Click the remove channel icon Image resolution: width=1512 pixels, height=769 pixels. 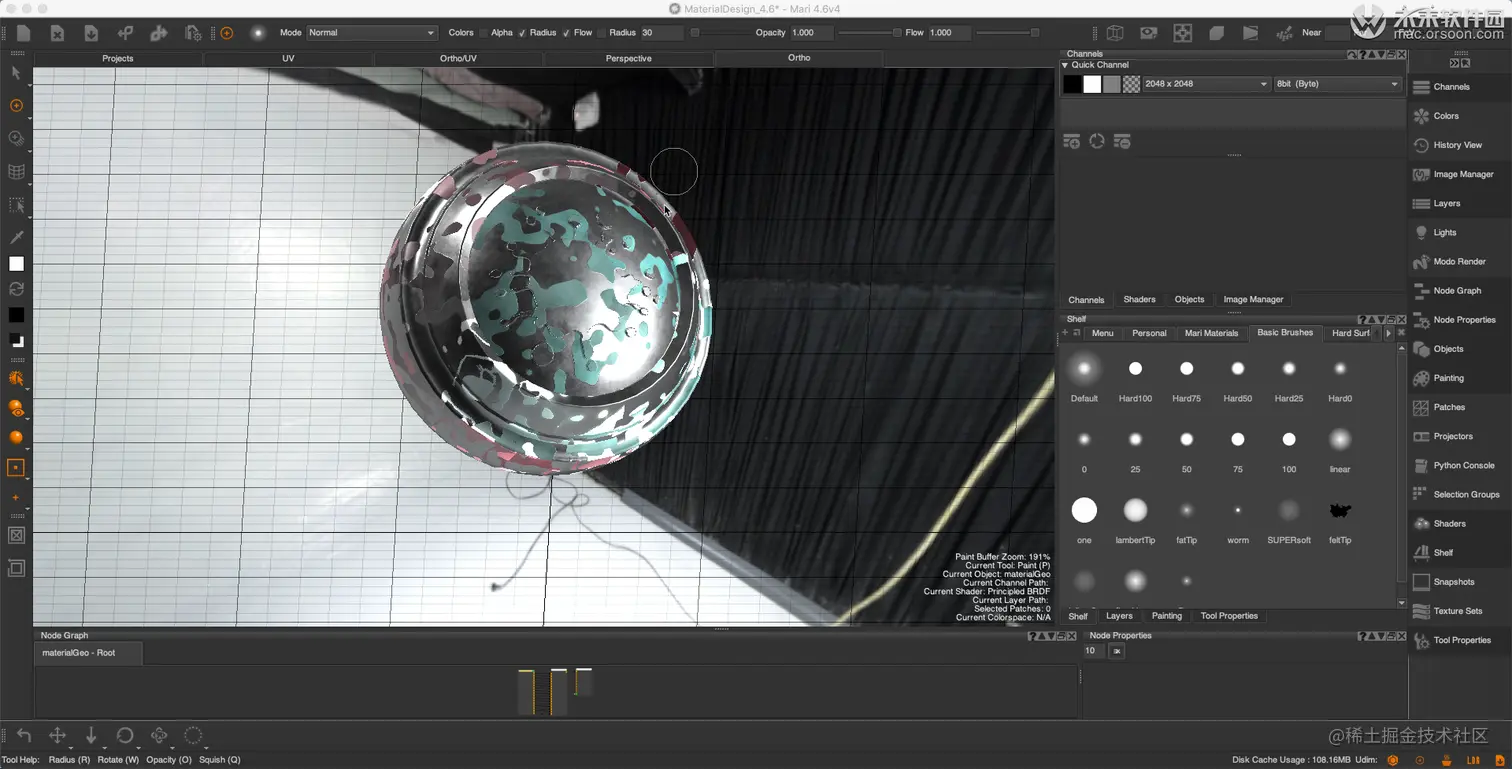coord(1122,142)
